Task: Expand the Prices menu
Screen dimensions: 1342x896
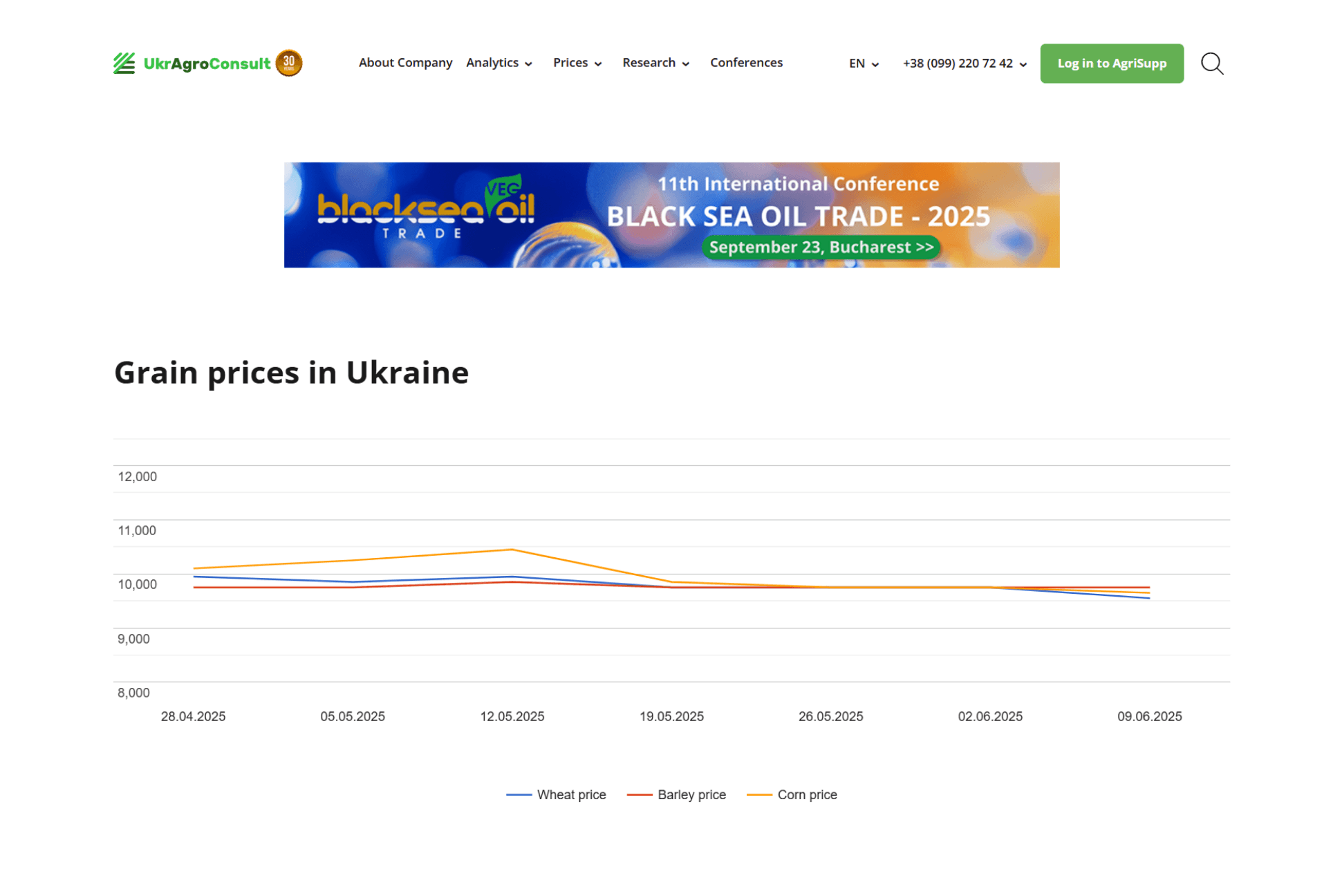Action: (x=577, y=63)
